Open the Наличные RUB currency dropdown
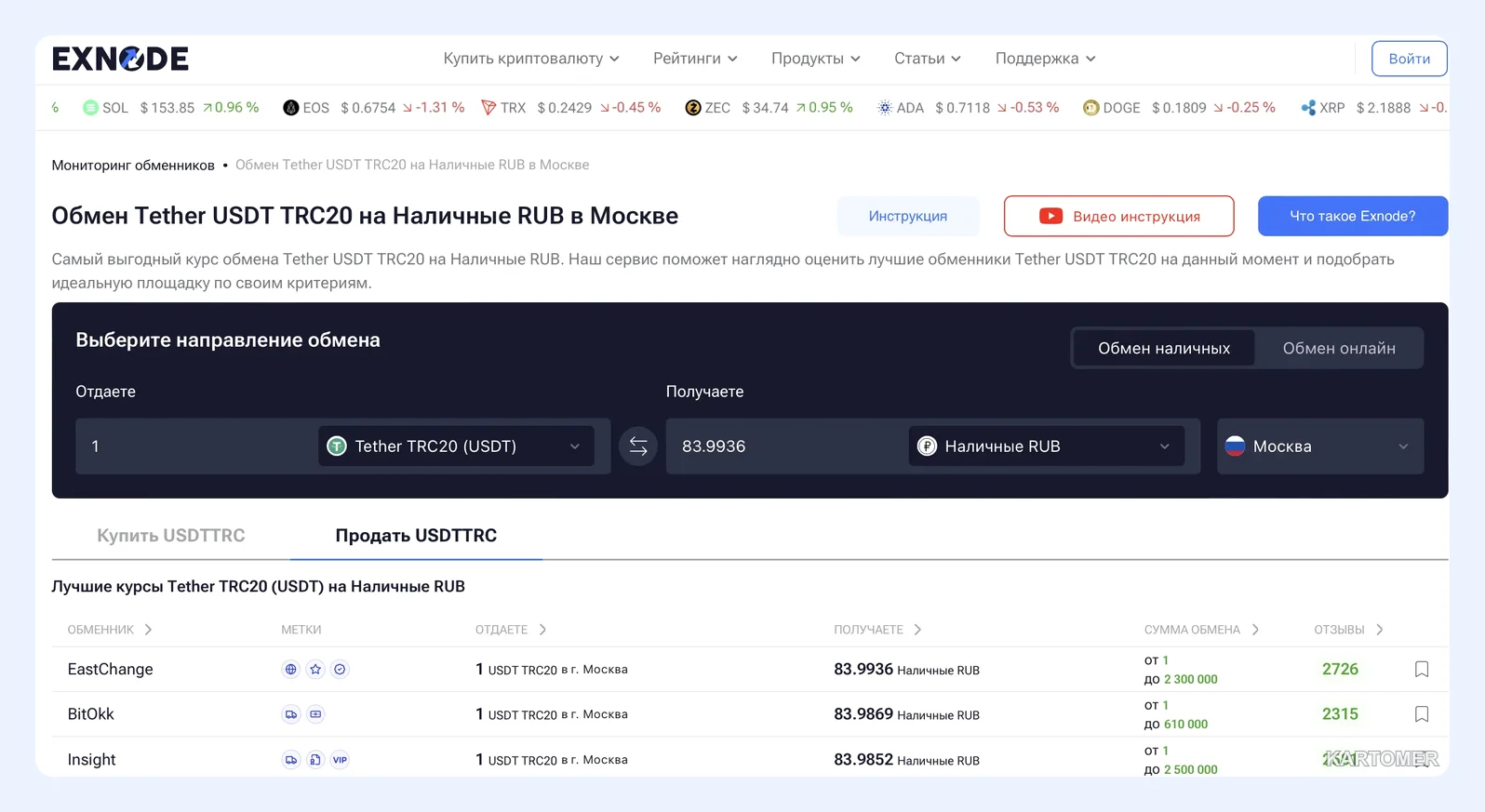 [1046, 446]
